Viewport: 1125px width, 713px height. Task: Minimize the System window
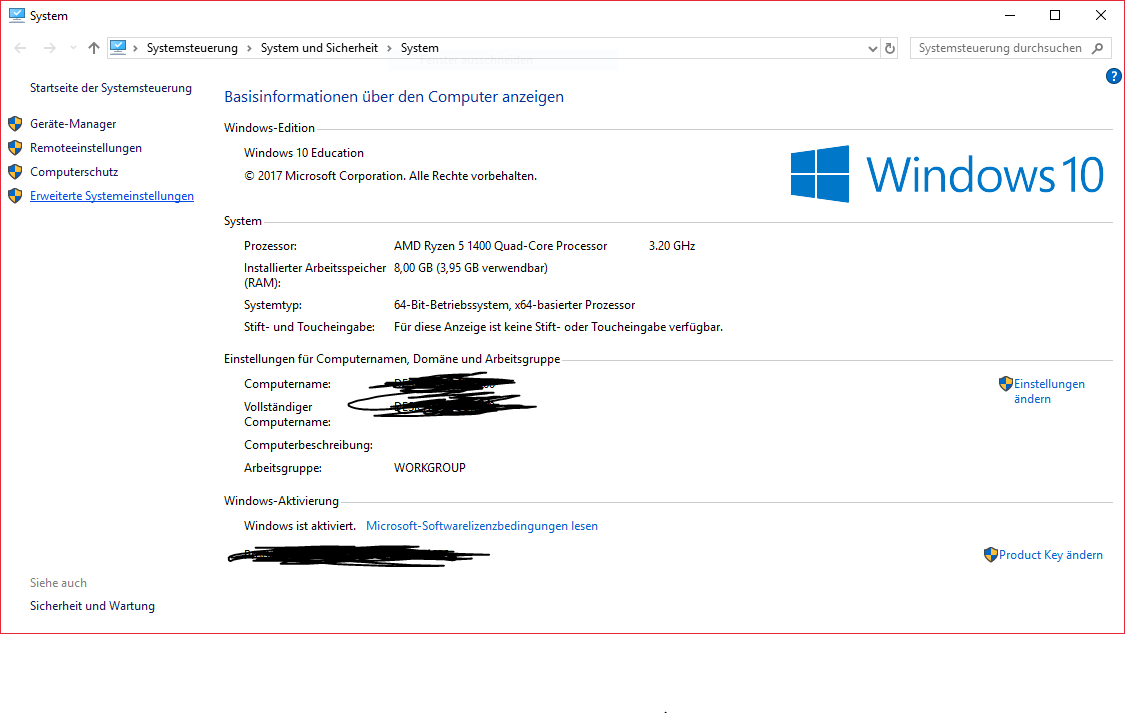[x=1010, y=15]
